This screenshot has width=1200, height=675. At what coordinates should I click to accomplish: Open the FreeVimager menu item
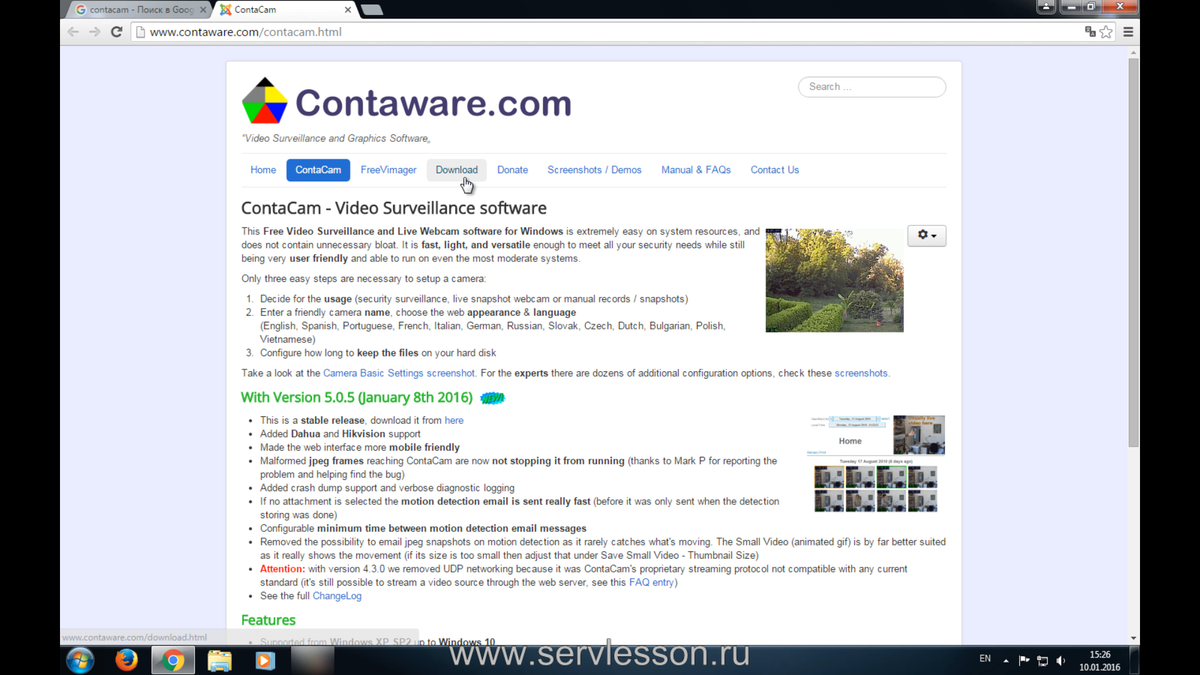388,170
